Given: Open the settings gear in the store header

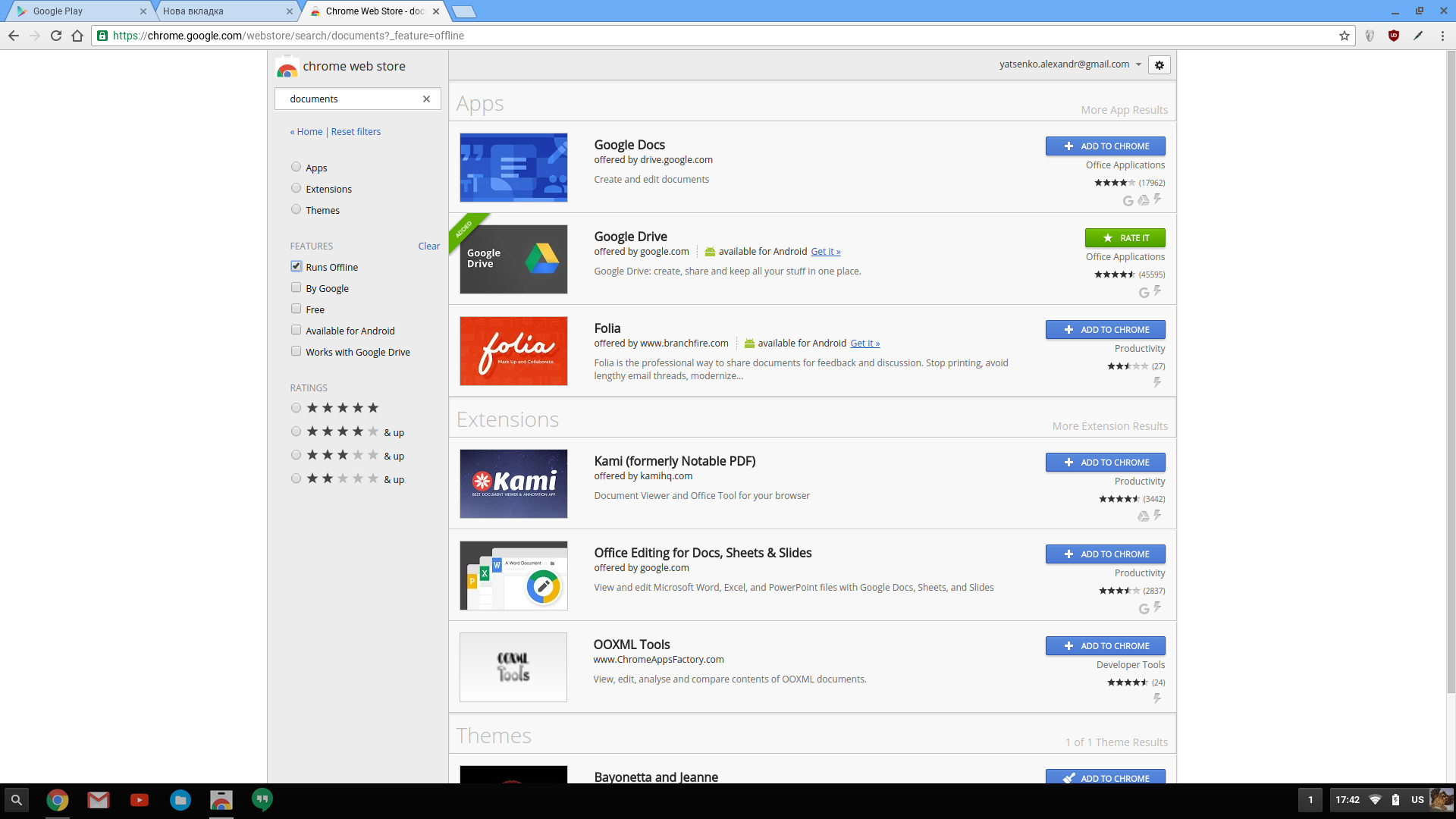Looking at the screenshot, I should point(1159,65).
